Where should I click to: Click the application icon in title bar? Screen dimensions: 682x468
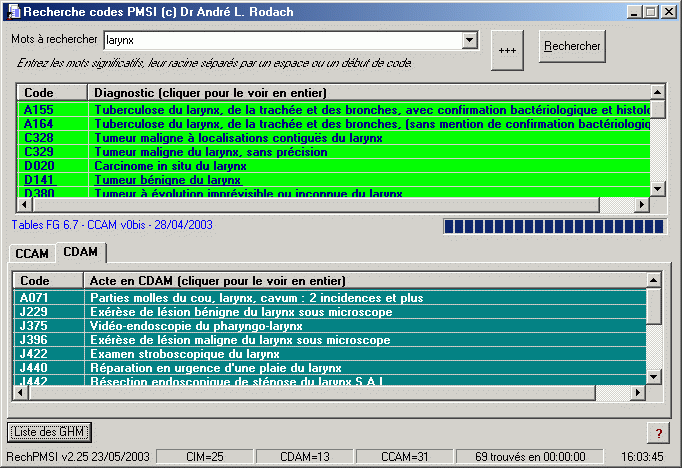[x=11, y=11]
